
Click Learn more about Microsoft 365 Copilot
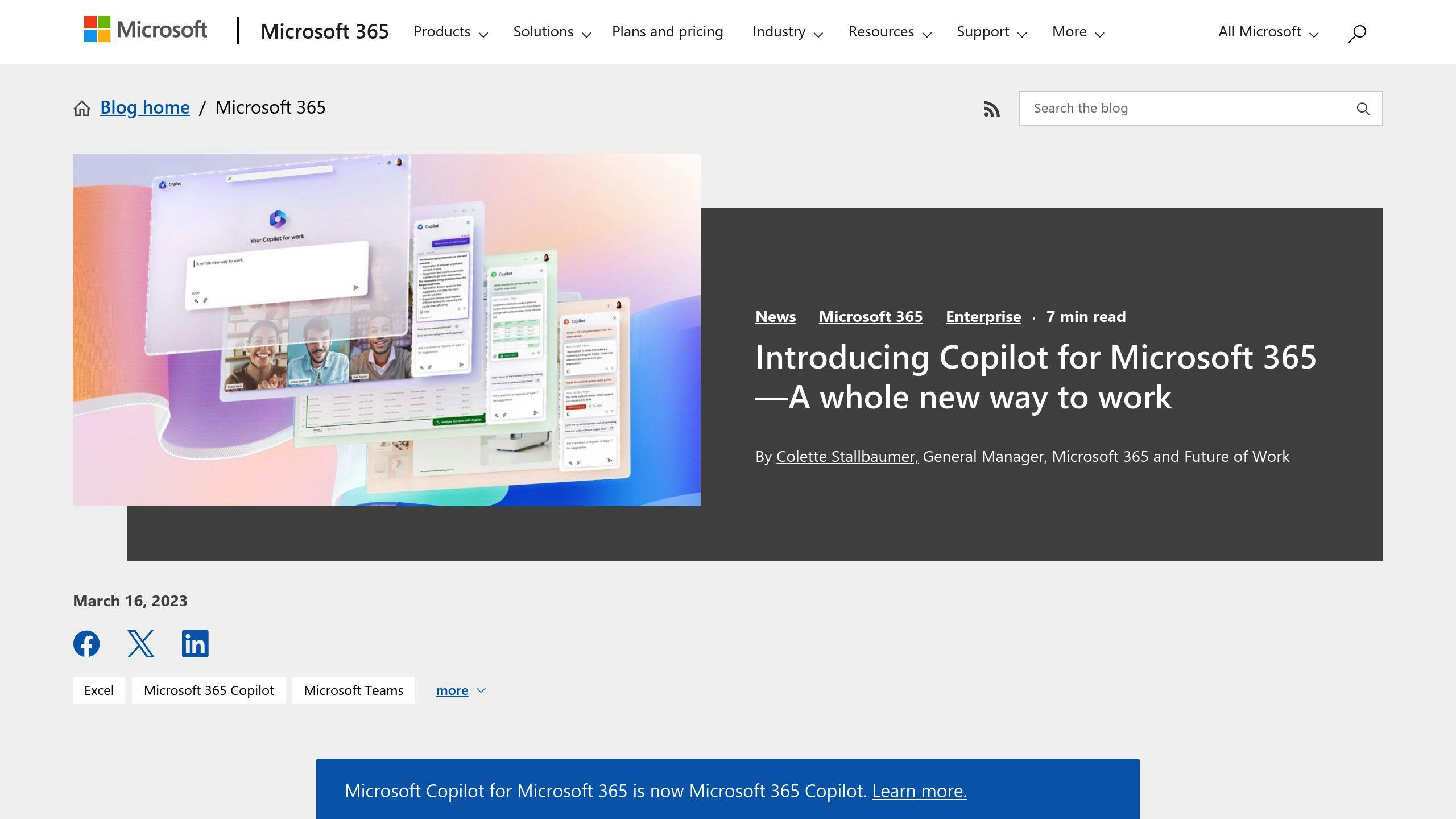click(x=919, y=790)
